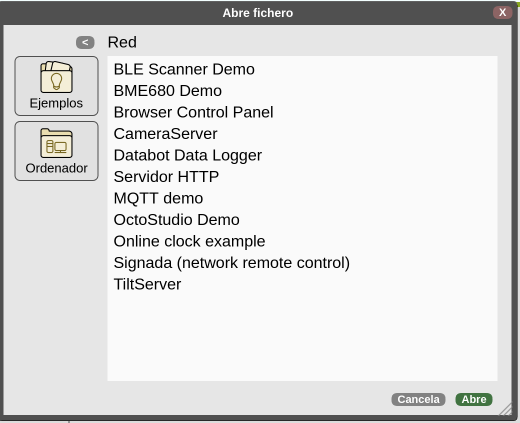
Task: Click the green Abre button
Action: 474,399
